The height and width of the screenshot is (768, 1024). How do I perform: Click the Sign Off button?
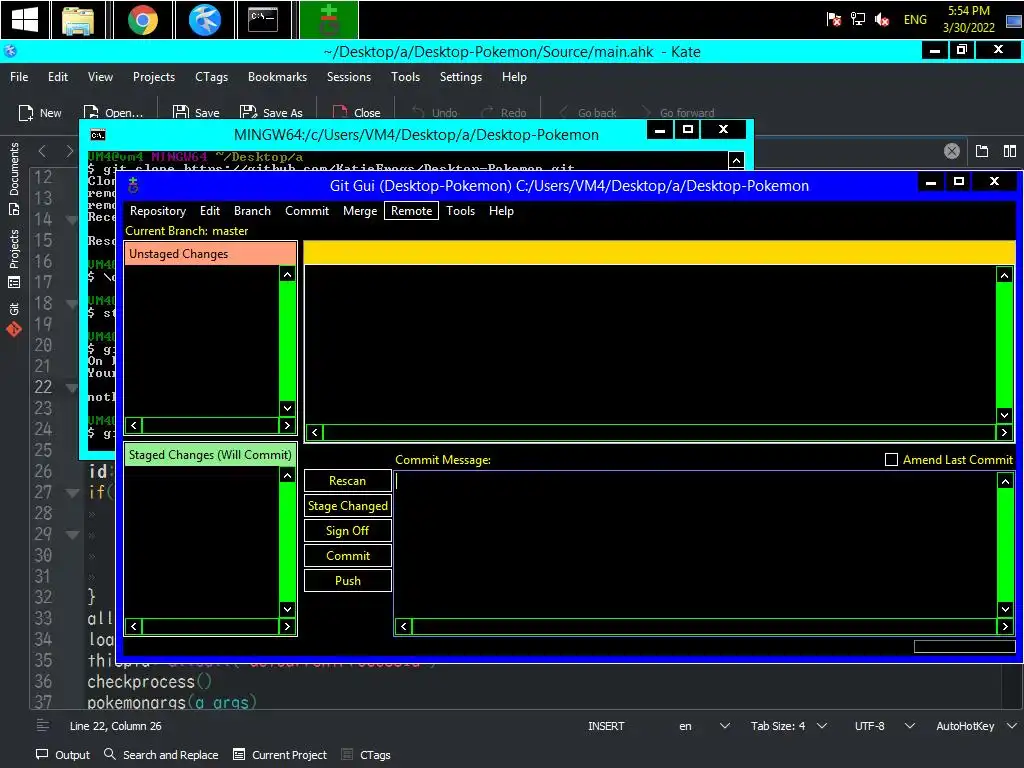click(x=347, y=530)
